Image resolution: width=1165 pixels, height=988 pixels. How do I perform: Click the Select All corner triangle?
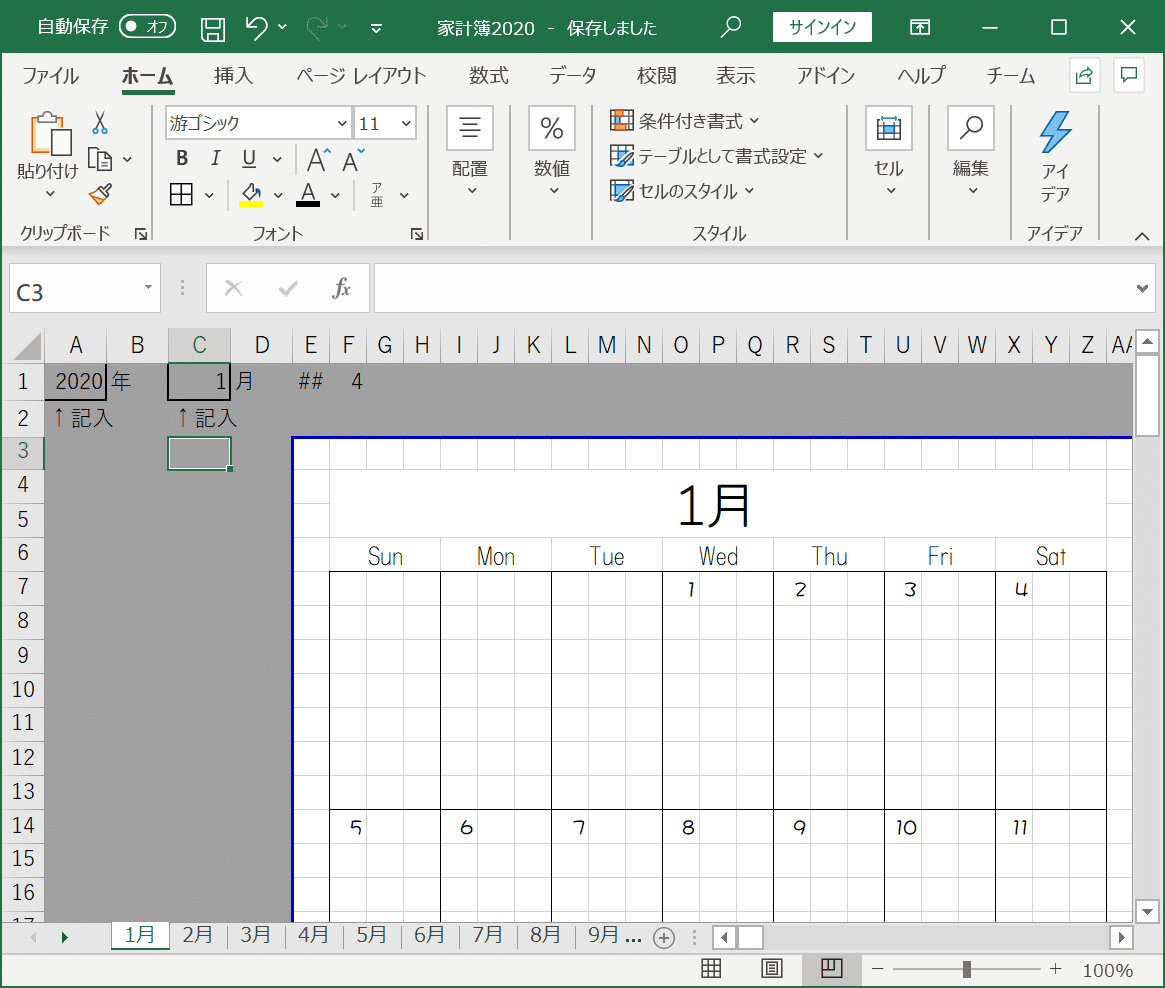click(x=27, y=345)
